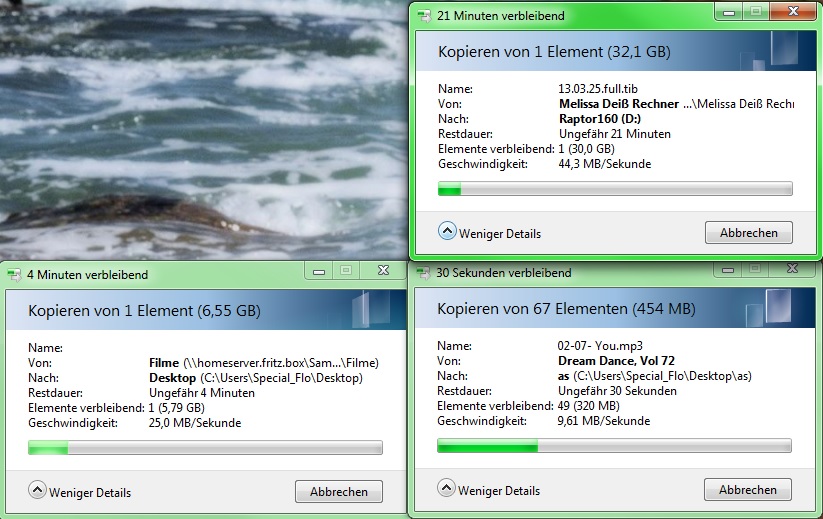Click the speed value 25,0 MB/Sekunde
The height and width of the screenshot is (519, 823).
click(195, 423)
